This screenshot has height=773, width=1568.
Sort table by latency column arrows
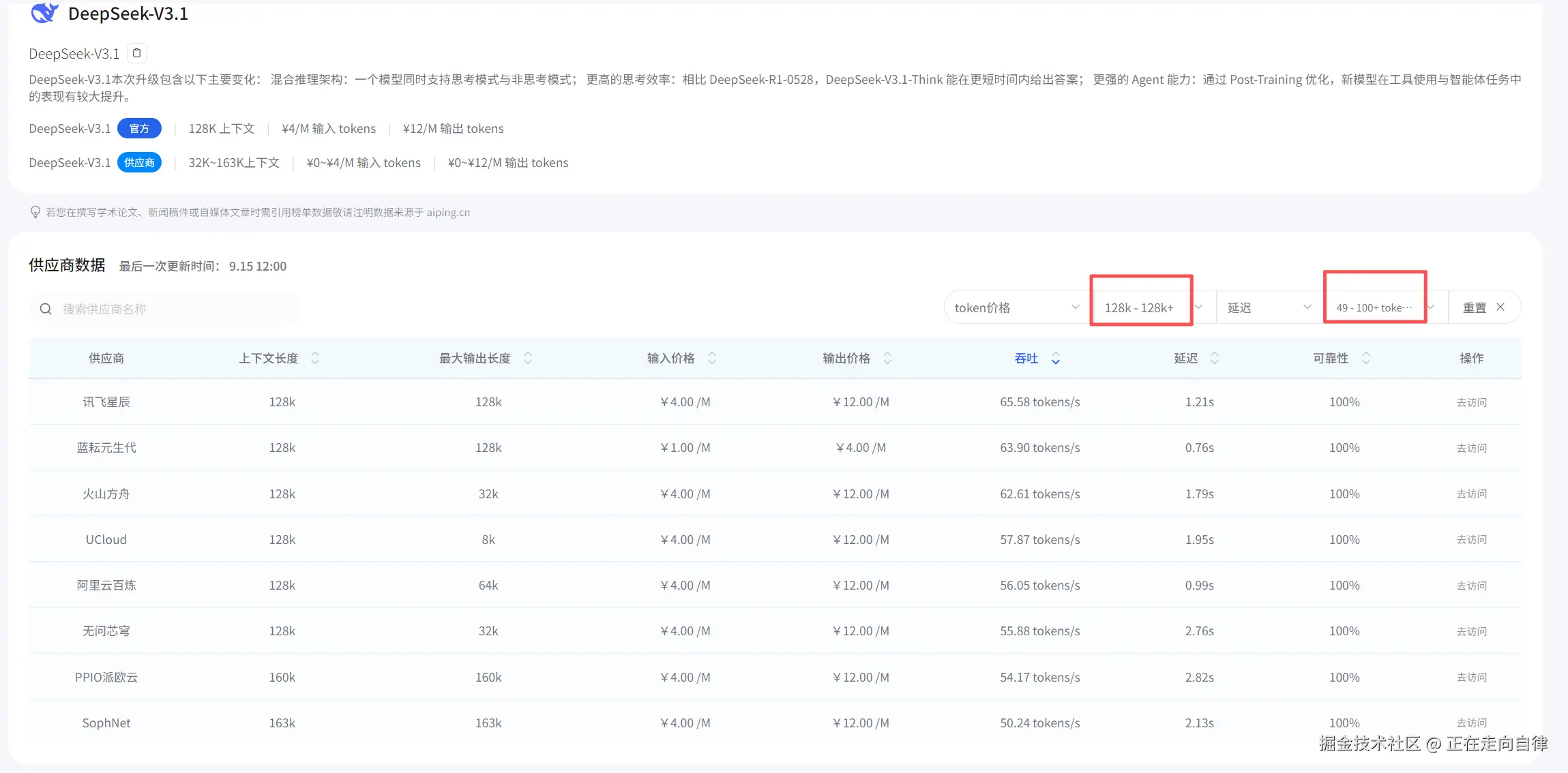click(x=1215, y=358)
